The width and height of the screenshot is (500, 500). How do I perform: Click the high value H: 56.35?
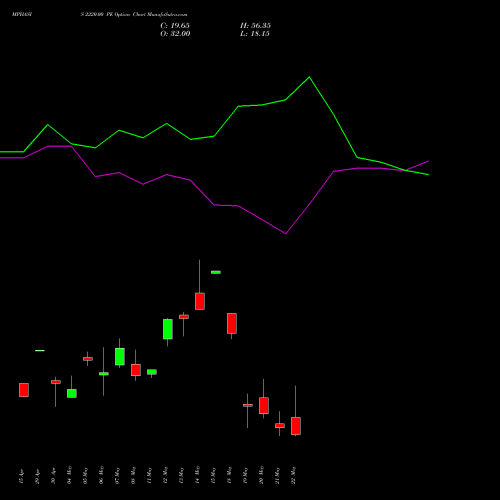tap(255, 26)
